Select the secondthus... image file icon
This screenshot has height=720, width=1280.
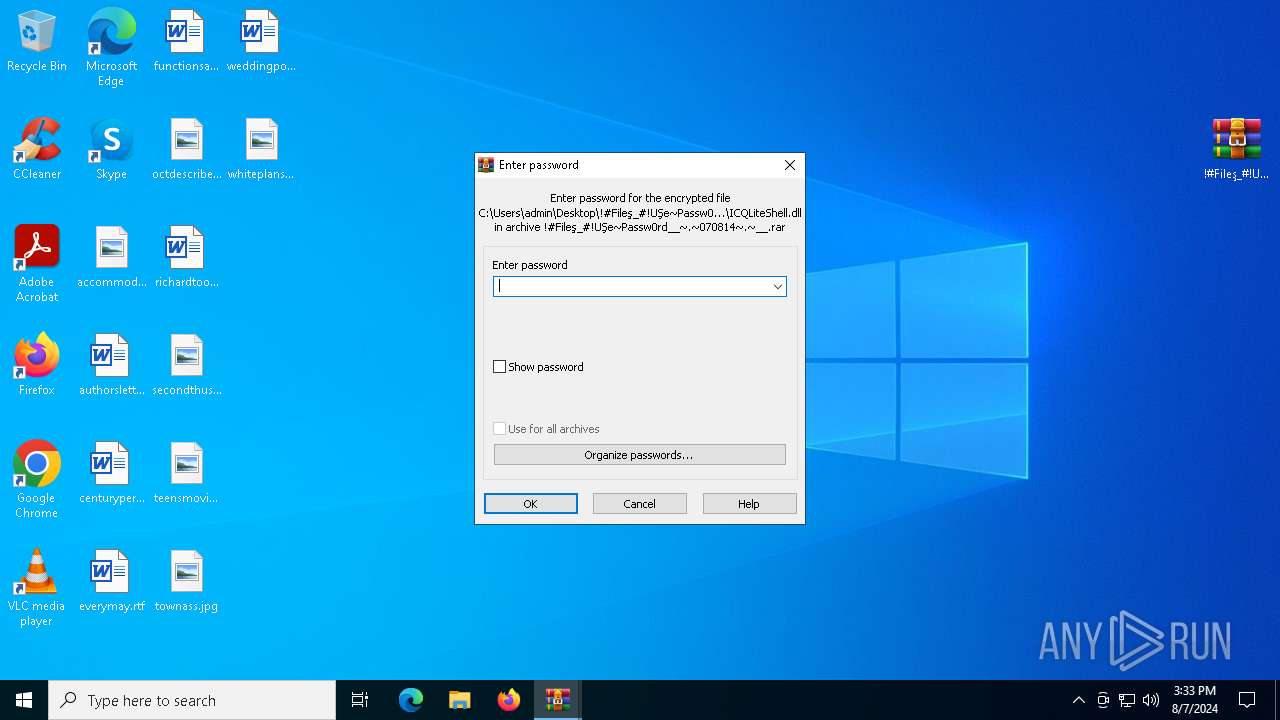(186, 366)
